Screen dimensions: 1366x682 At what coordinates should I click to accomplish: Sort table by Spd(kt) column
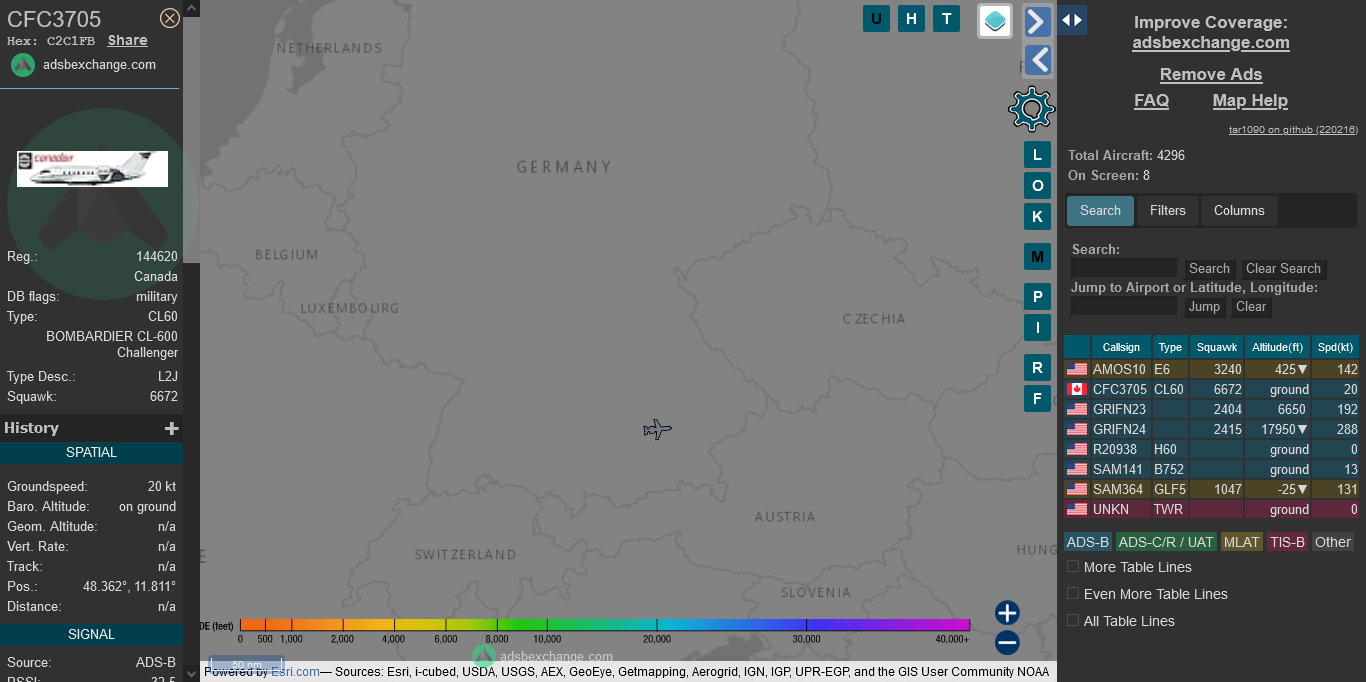point(1336,347)
